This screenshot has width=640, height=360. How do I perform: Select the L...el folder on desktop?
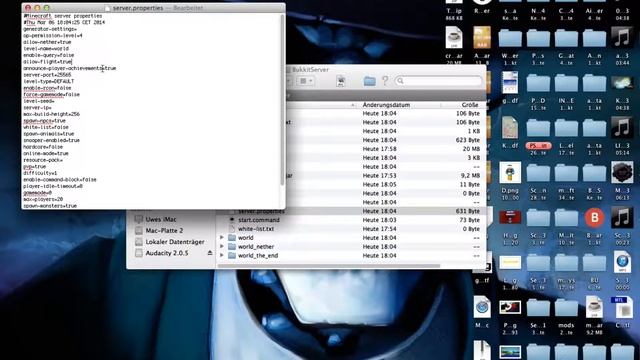pyautogui.click(x=566, y=128)
